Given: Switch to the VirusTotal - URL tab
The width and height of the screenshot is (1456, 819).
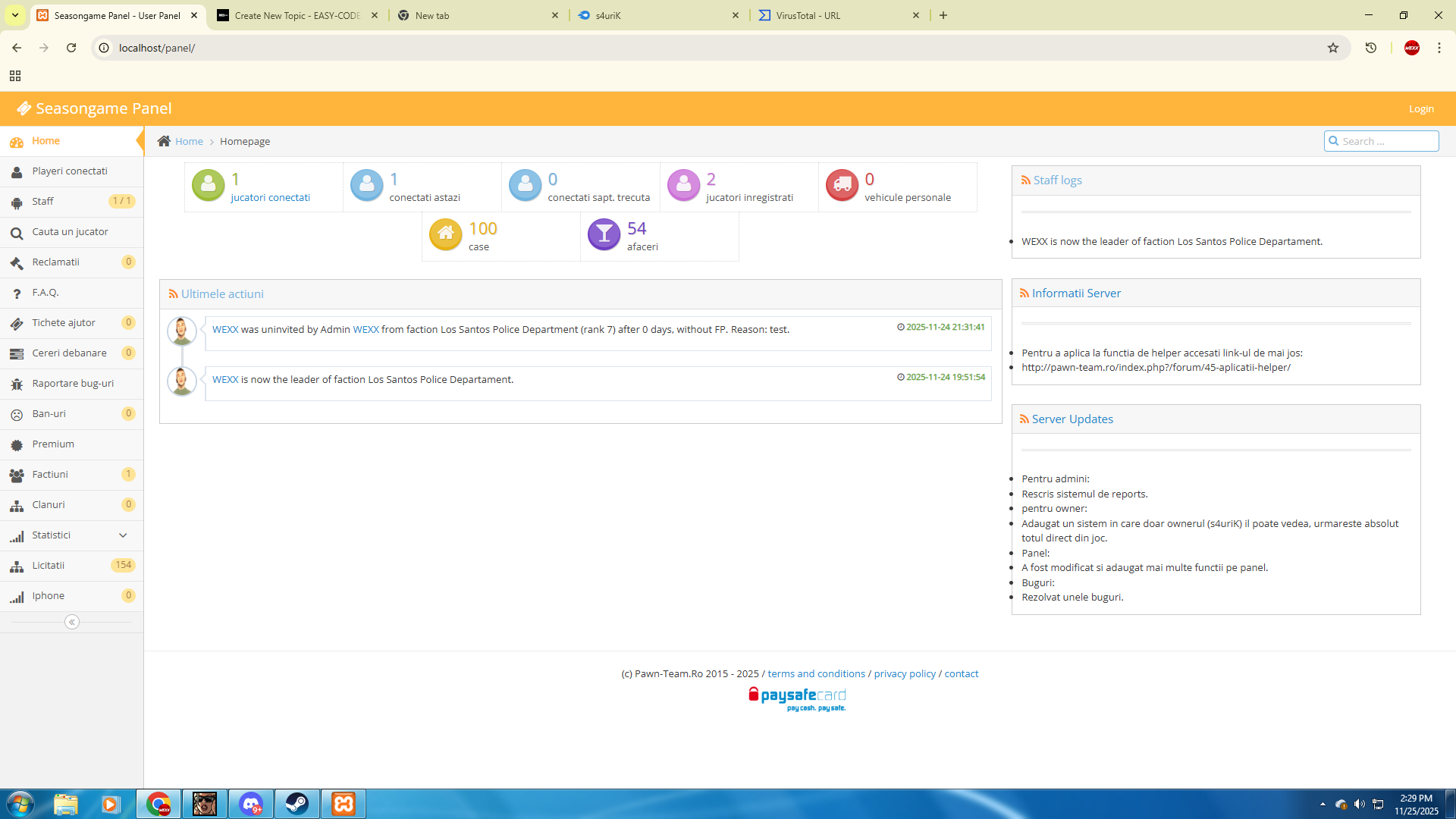Looking at the screenshot, I should click(839, 15).
